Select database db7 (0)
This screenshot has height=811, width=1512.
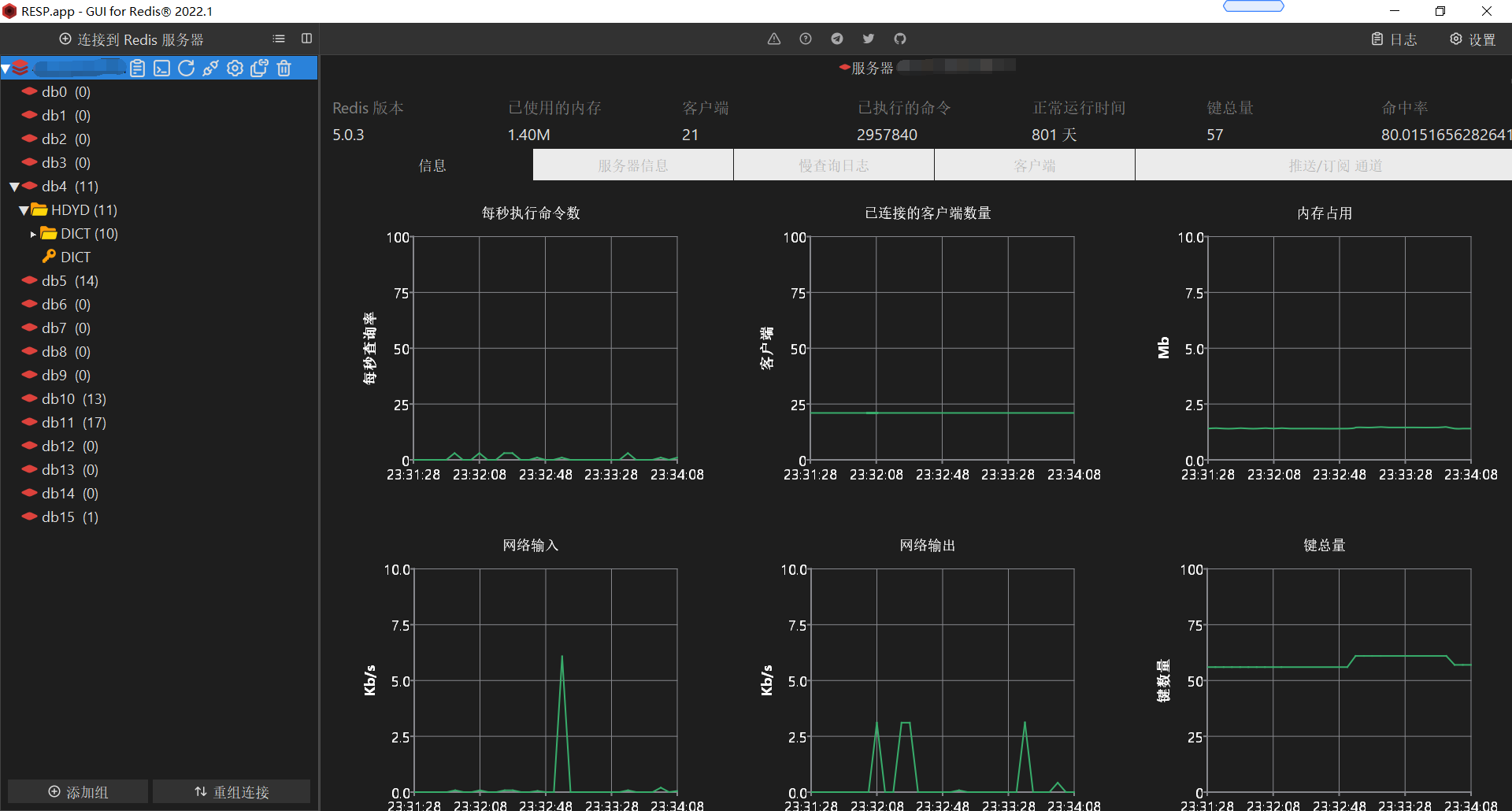coord(66,328)
